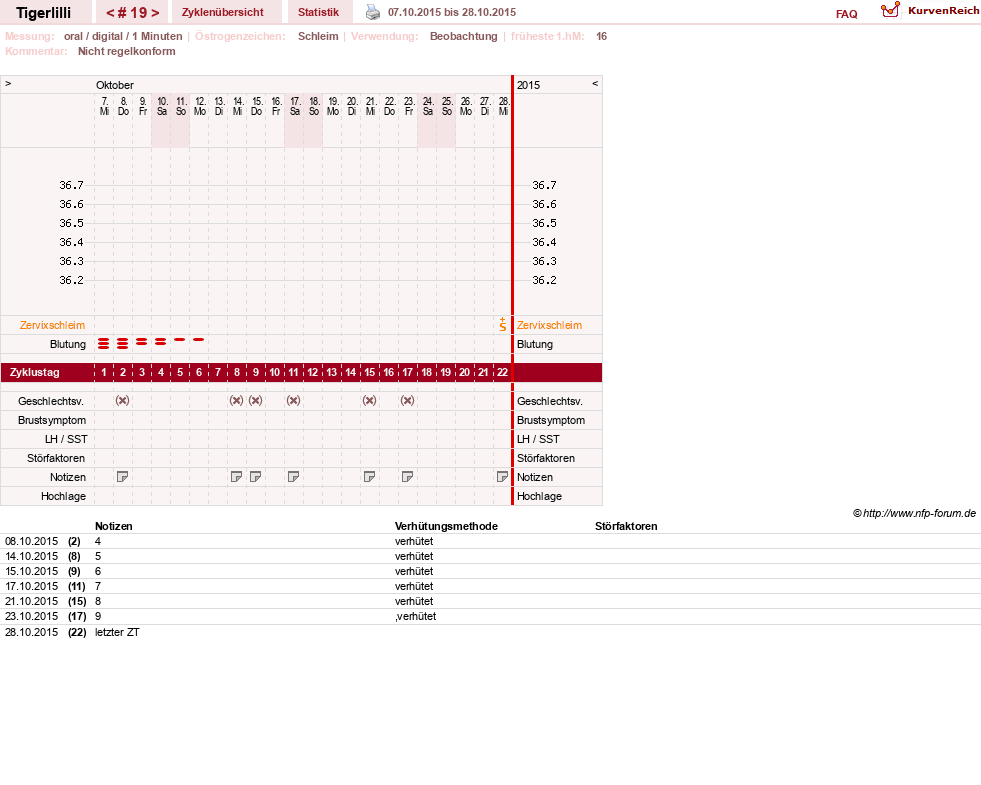This screenshot has height=785, width=981.
Task: Click the Zyklustag header label
Action: coord(34,372)
